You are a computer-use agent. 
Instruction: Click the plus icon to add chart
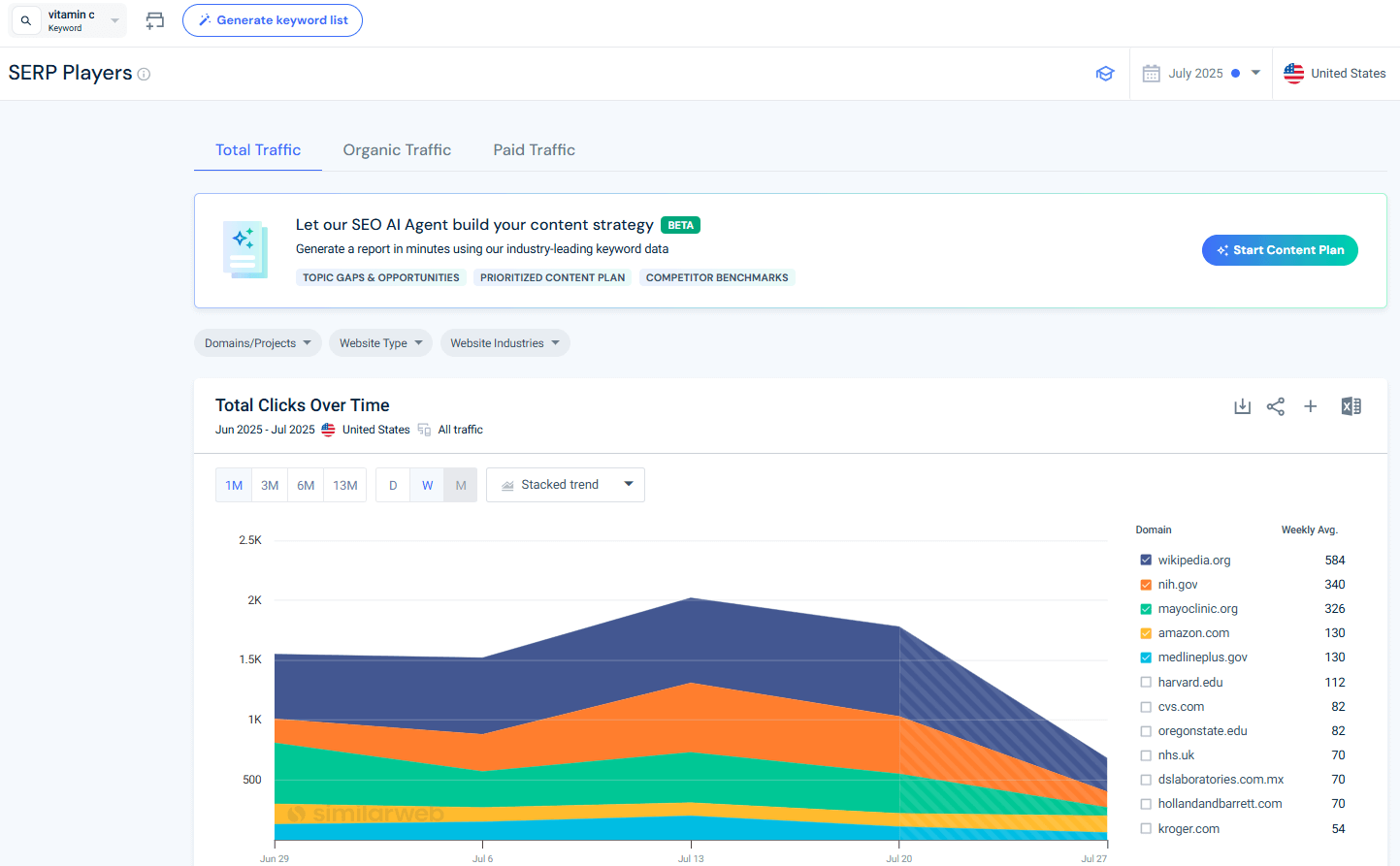(1310, 406)
